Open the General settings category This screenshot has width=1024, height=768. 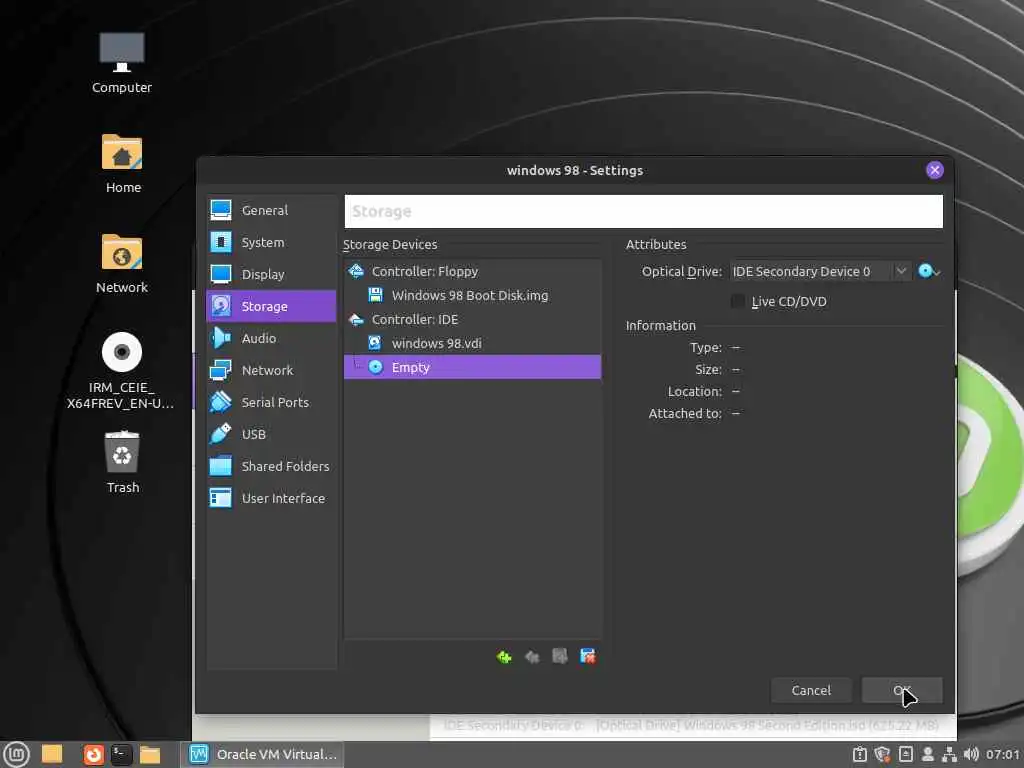coord(270,210)
